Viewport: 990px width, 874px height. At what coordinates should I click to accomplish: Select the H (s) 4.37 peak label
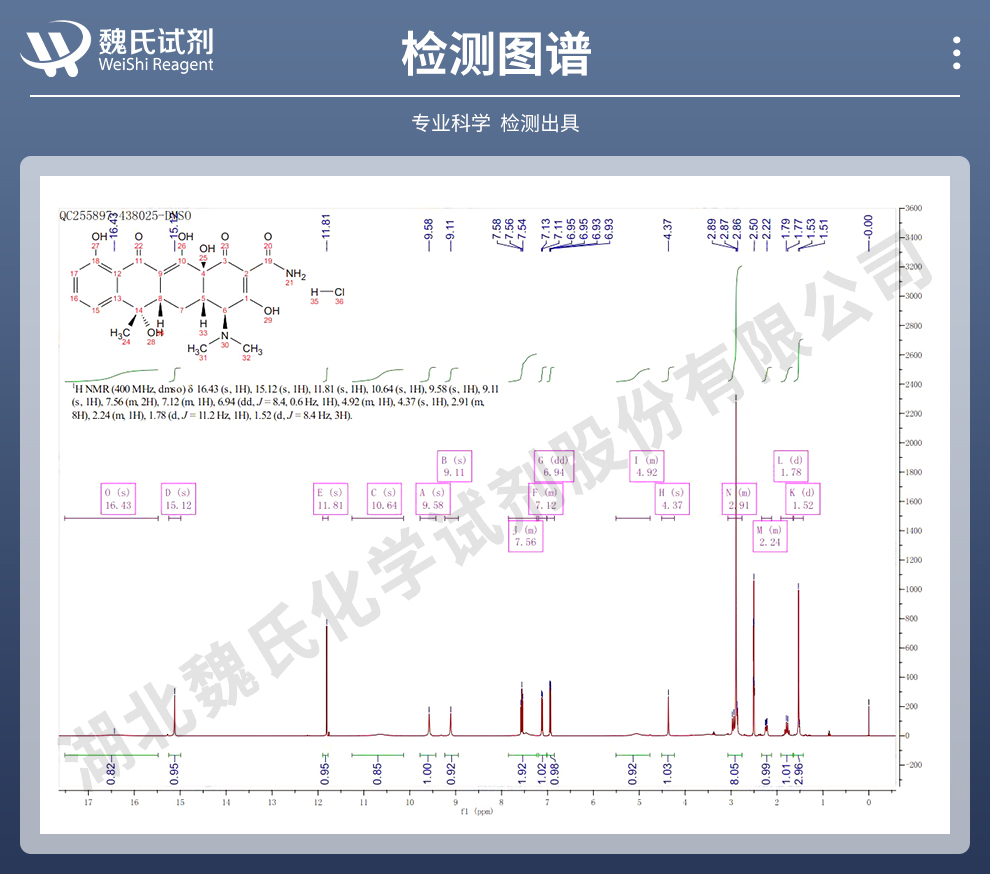point(671,499)
